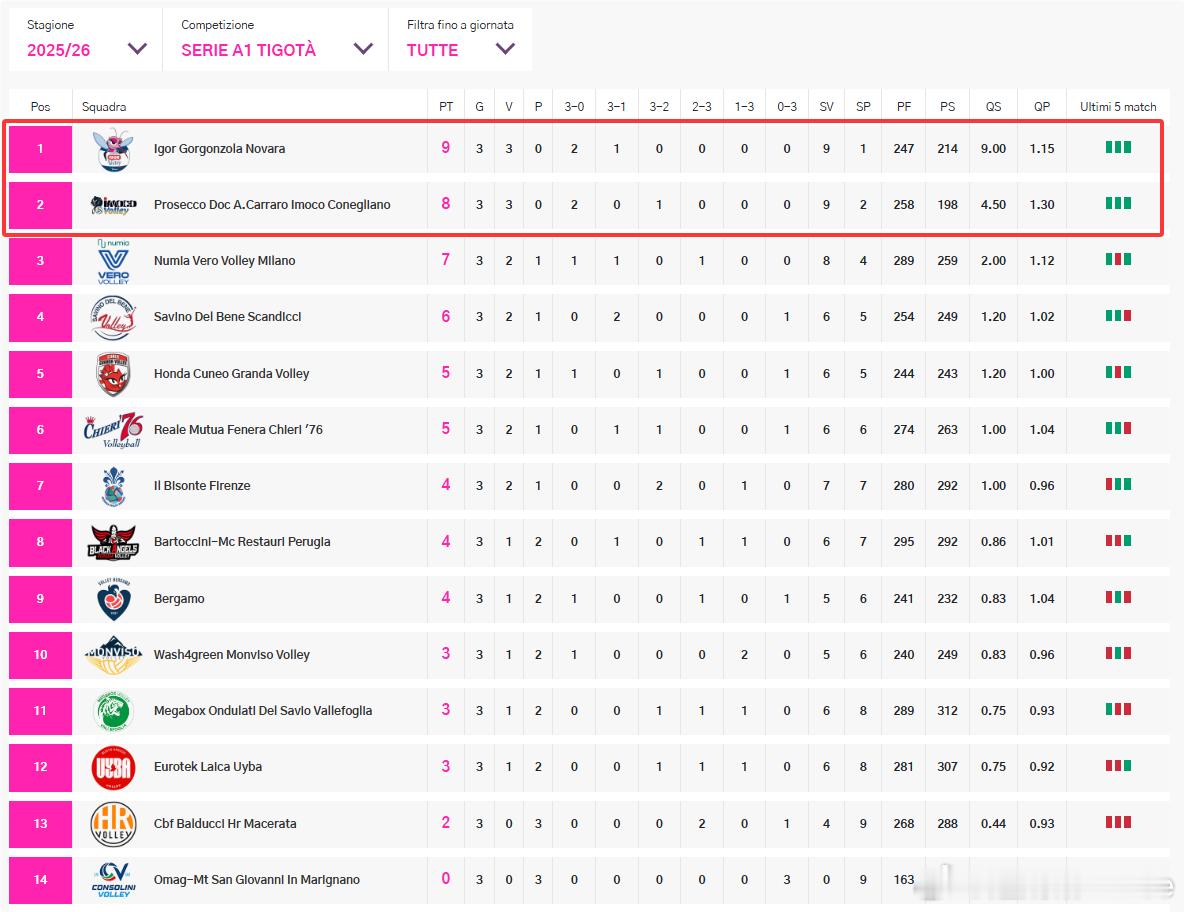Click the PF column header

tap(903, 106)
